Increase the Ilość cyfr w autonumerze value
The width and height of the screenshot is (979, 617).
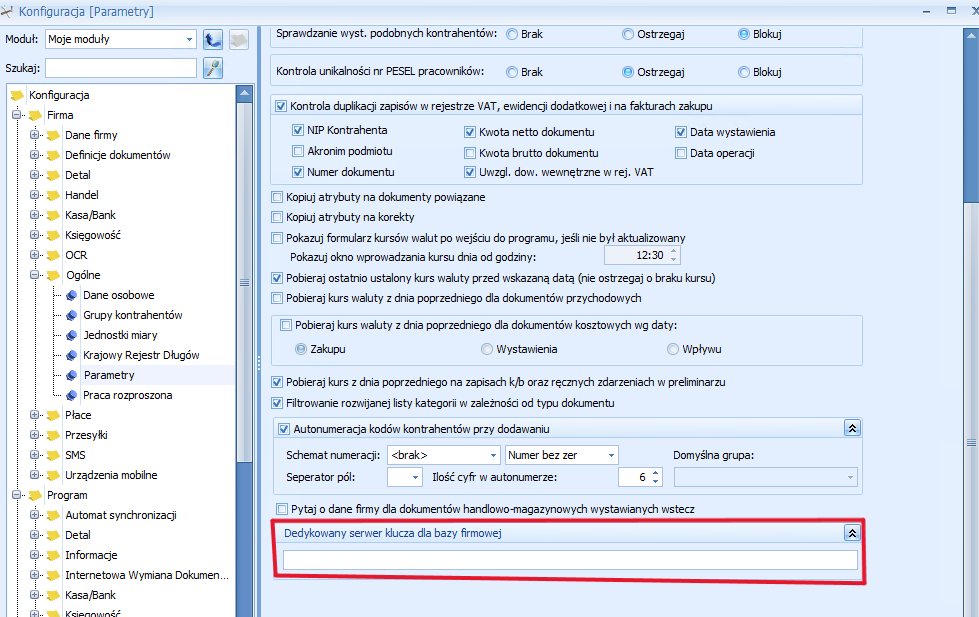pos(656,472)
